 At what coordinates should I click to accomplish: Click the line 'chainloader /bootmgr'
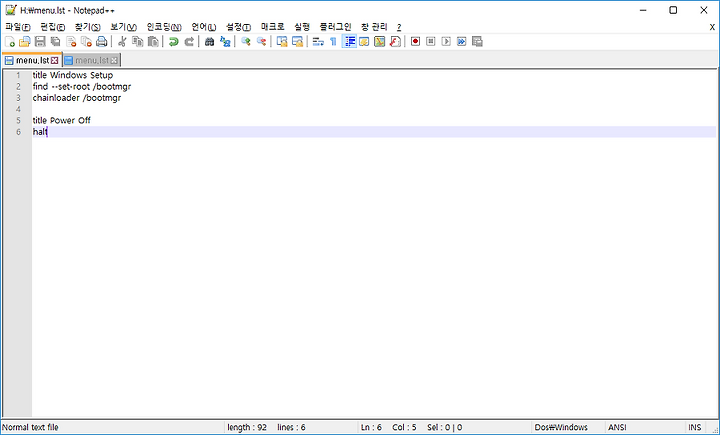coord(77,98)
